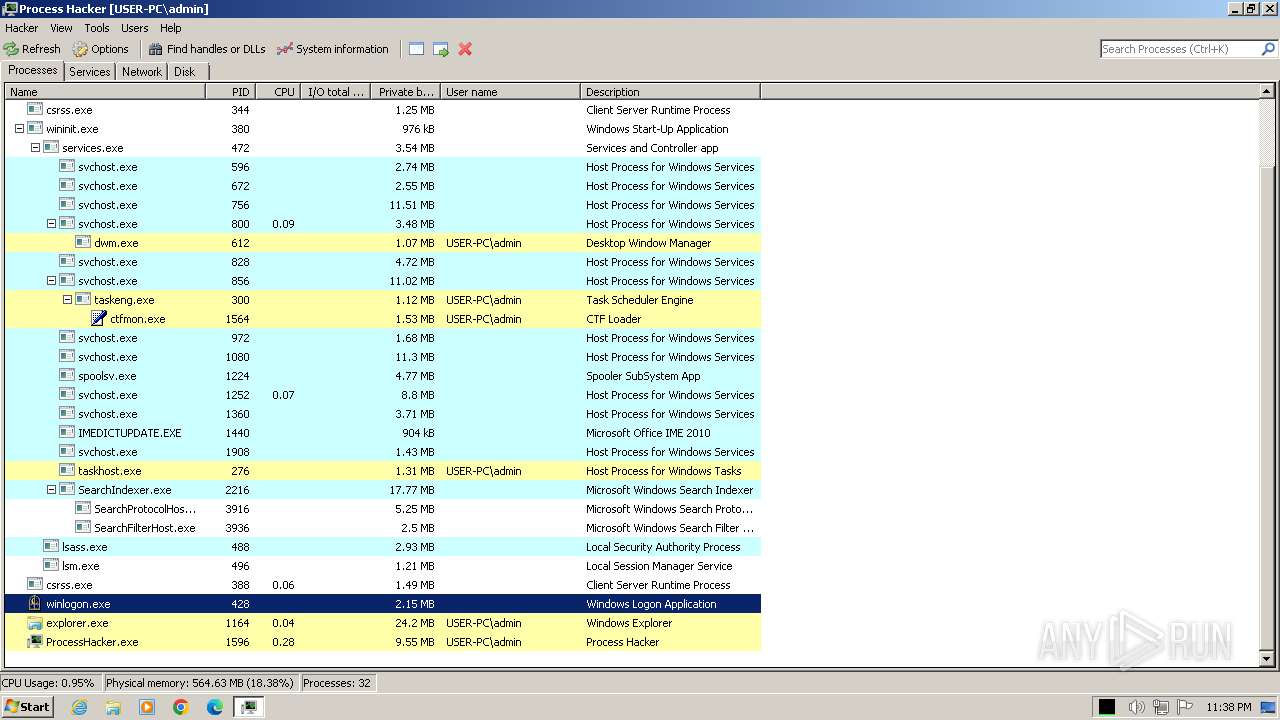
Task: Select the lsm.exe row
Action: pos(383,566)
